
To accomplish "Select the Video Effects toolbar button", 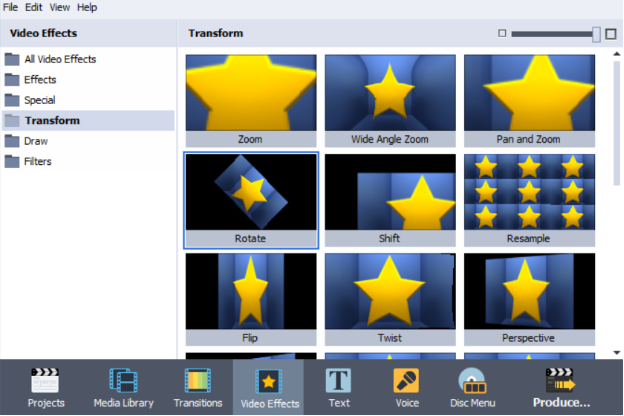I will pyautogui.click(x=269, y=387).
